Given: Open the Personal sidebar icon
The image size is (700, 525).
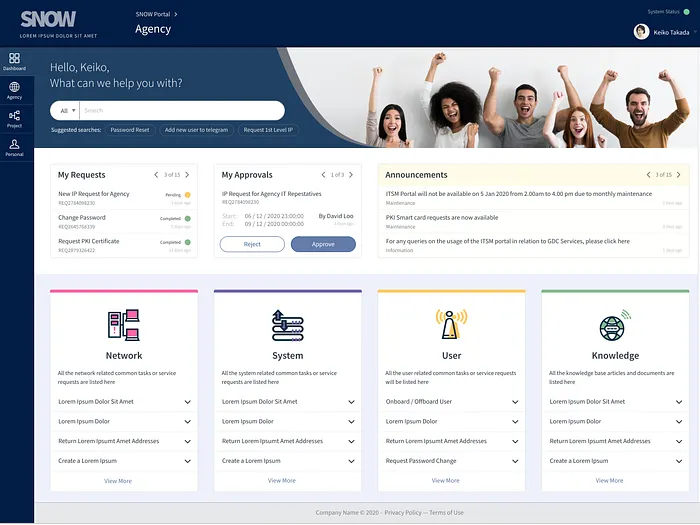Looking at the screenshot, I should click(14, 147).
